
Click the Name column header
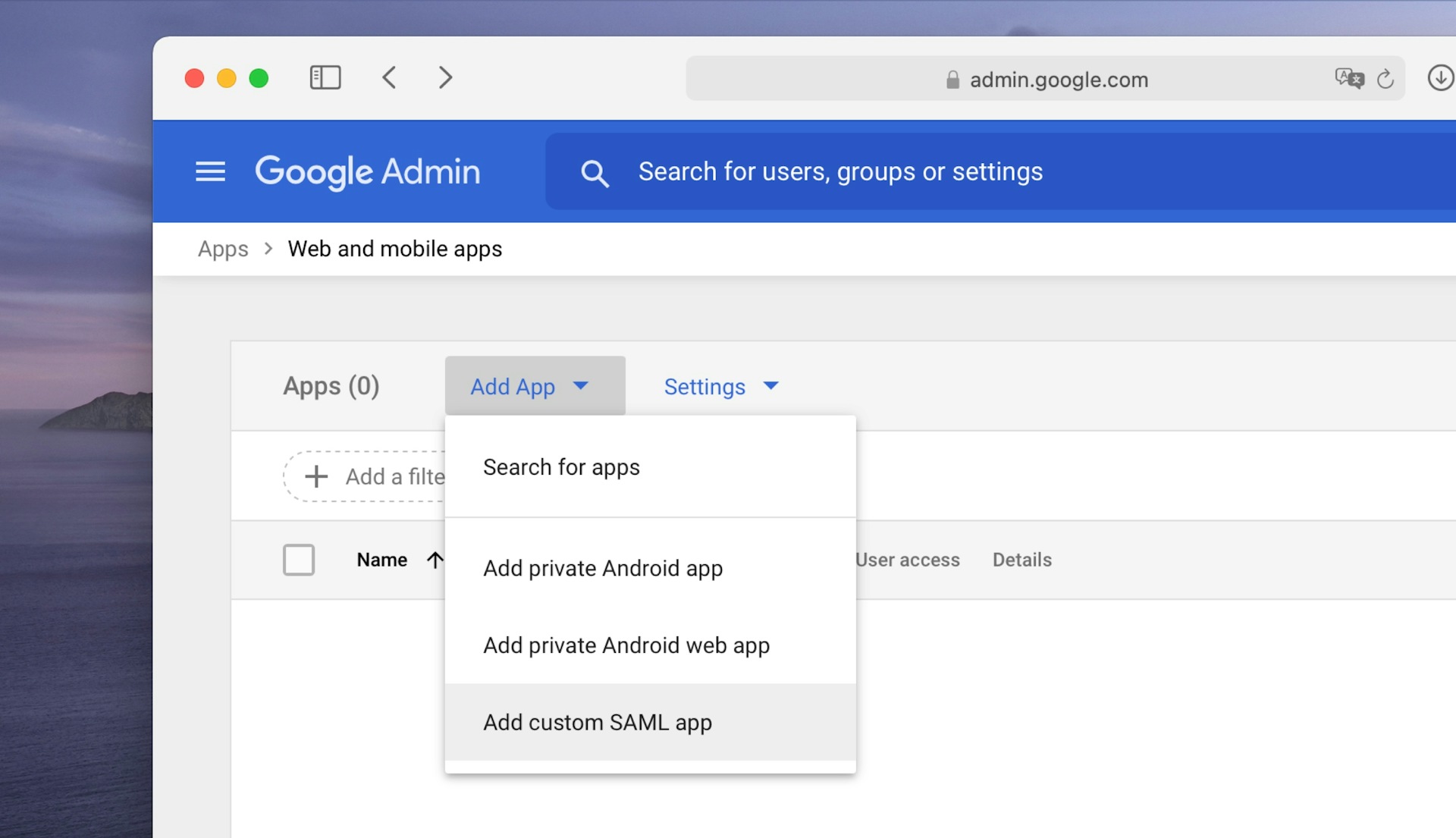click(382, 560)
